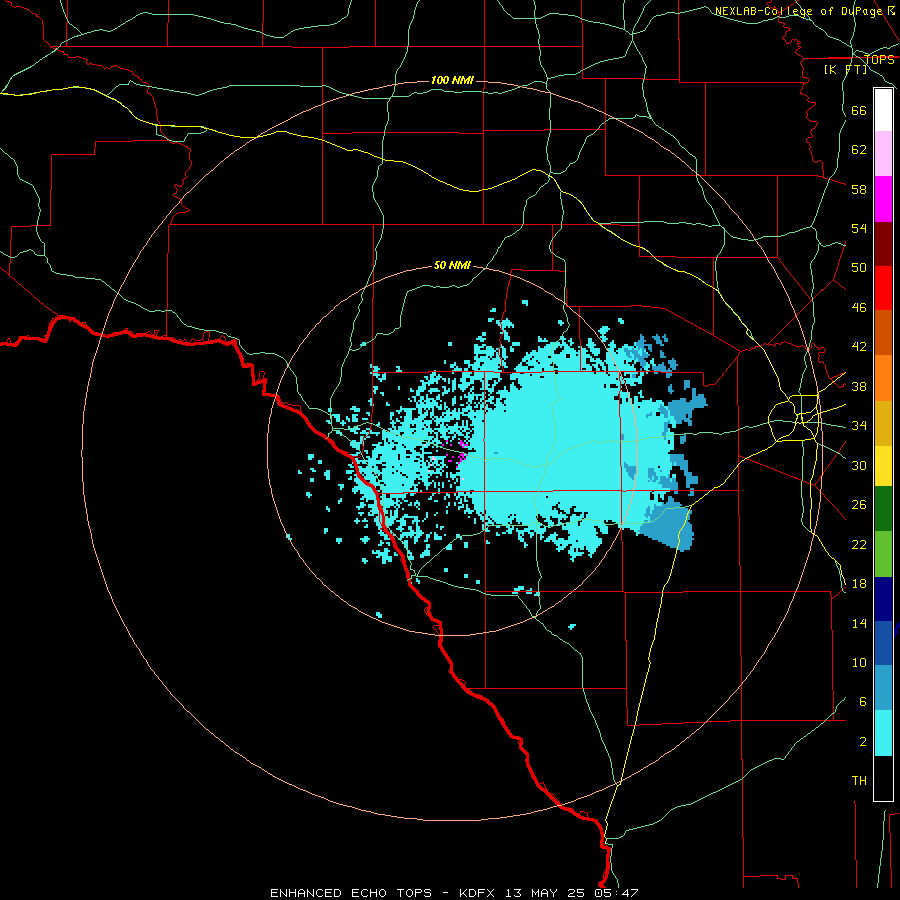Click the dark green 26 kft swatch

point(883,509)
